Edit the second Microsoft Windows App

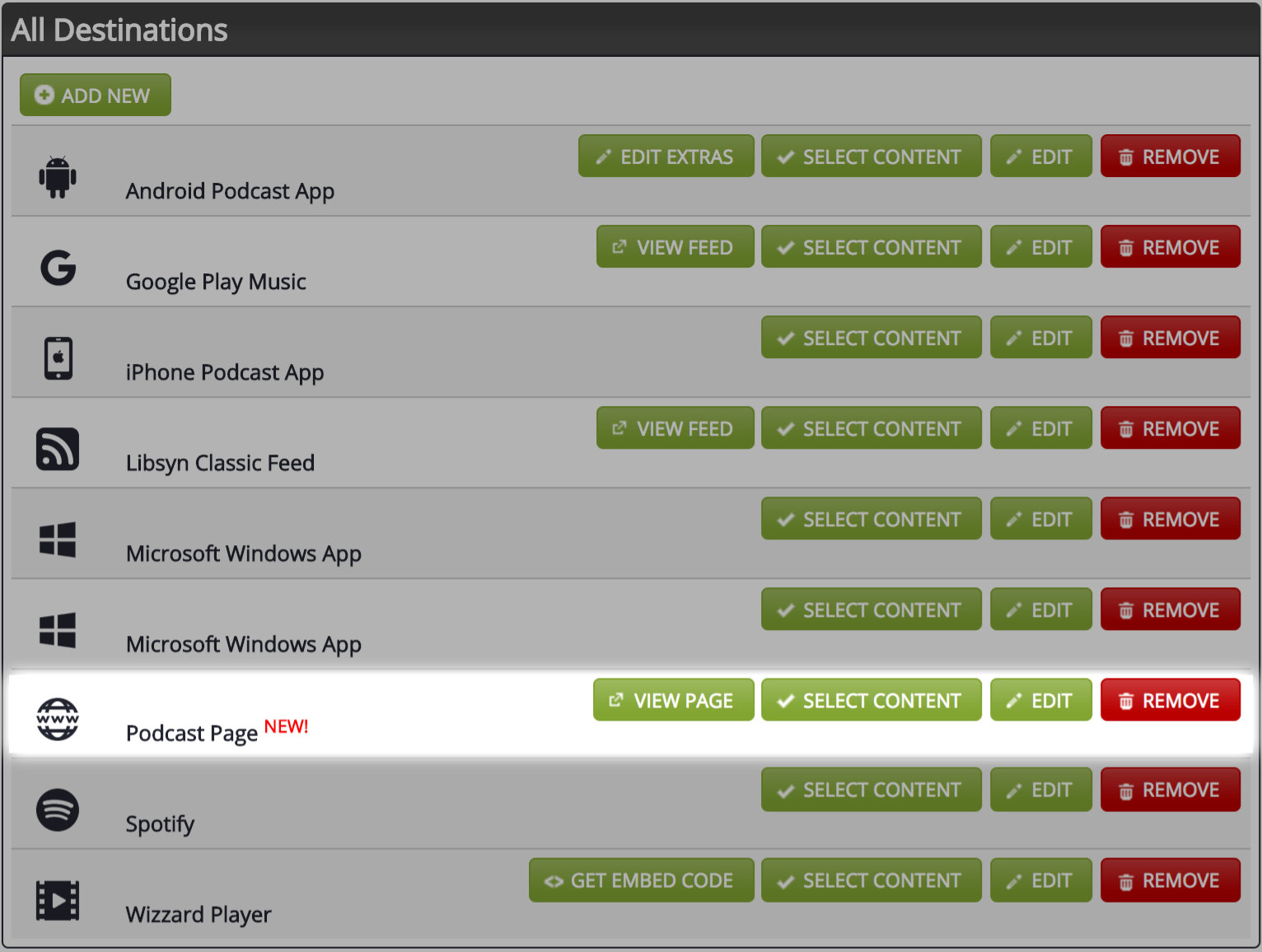[x=1041, y=609]
